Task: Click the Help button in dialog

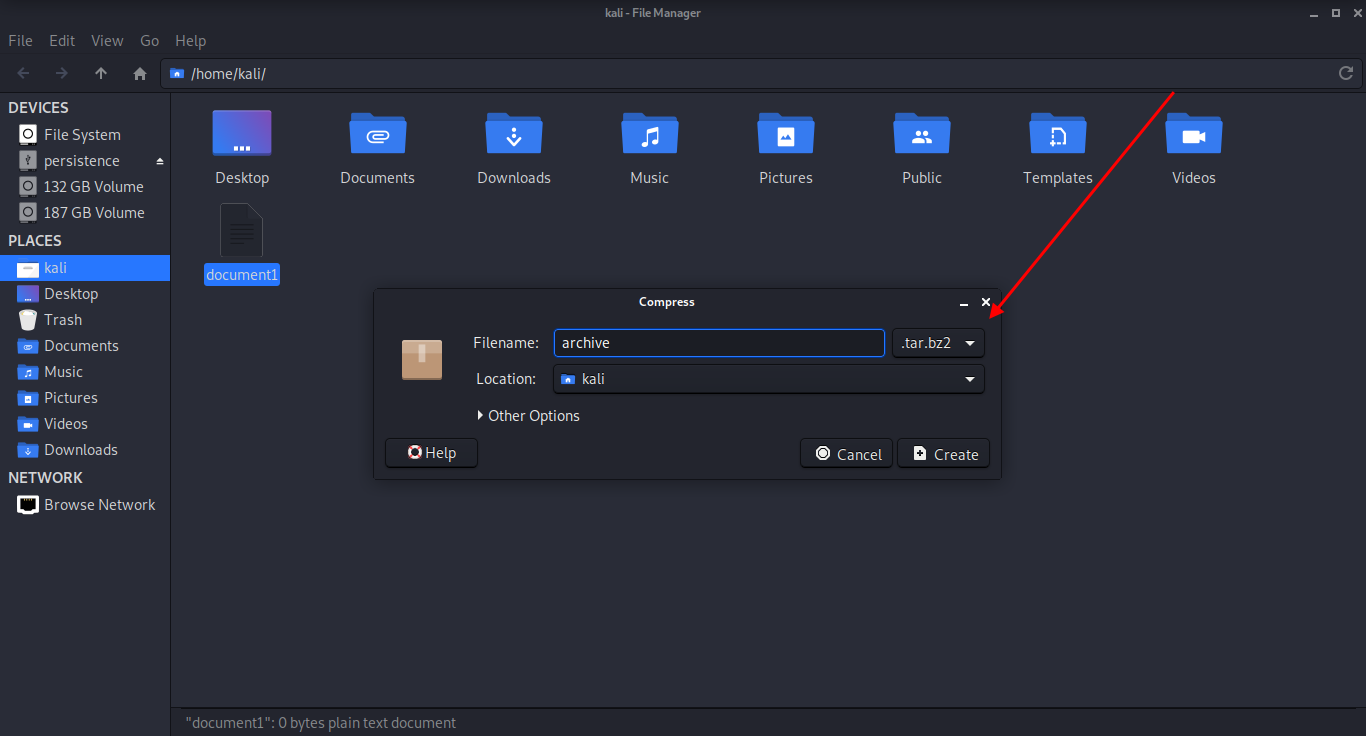Action: pos(431,453)
